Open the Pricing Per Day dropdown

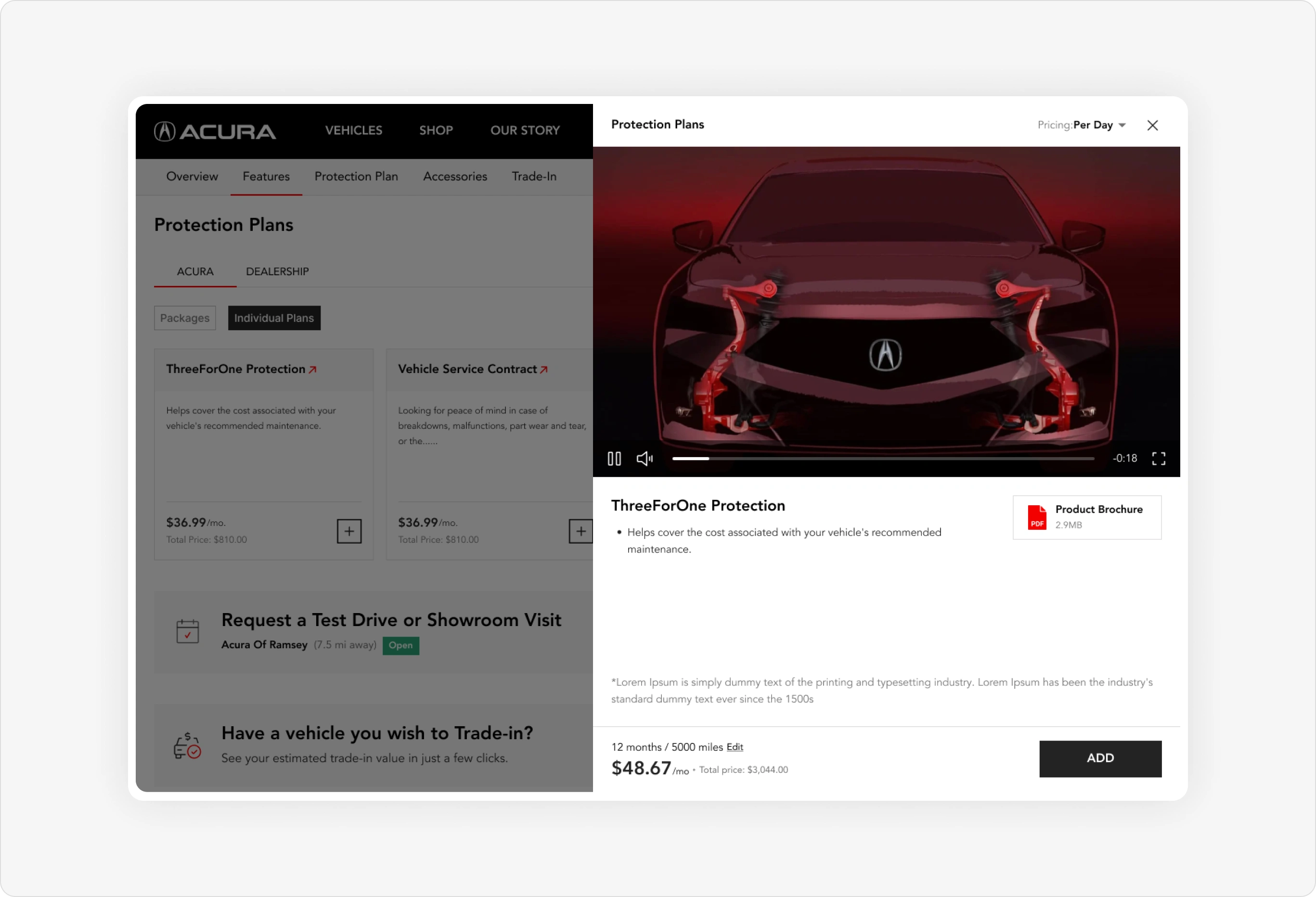point(1082,125)
